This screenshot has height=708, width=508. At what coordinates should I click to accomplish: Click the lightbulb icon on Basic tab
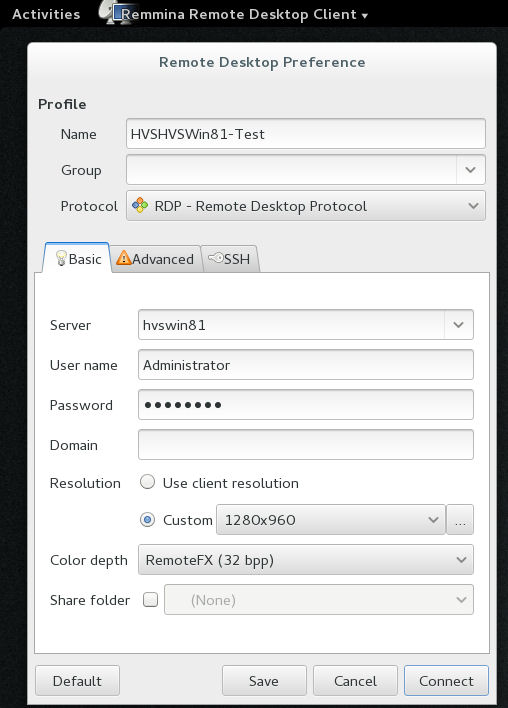coord(61,259)
